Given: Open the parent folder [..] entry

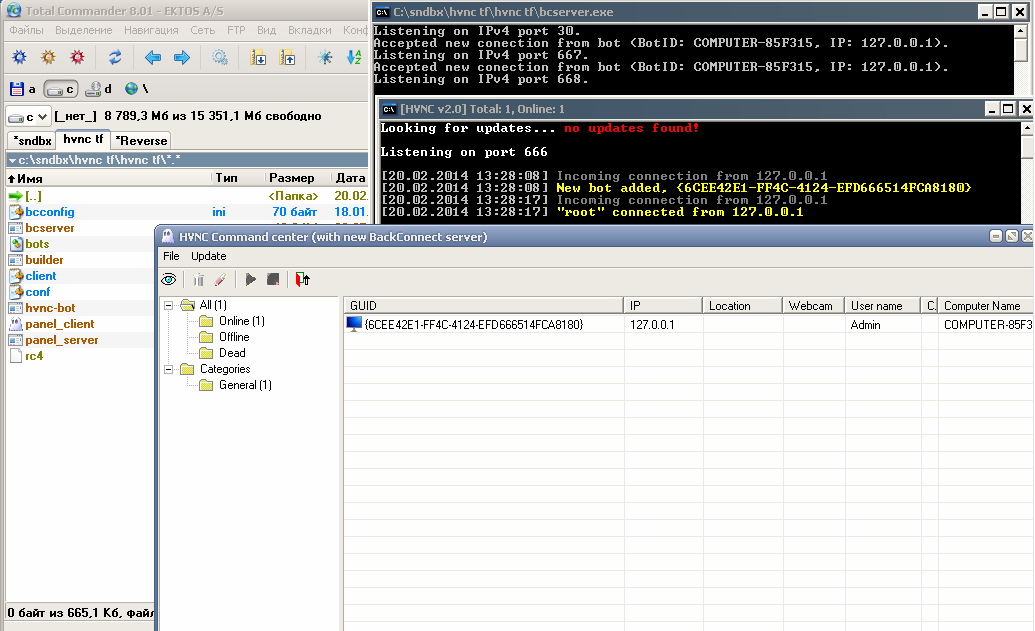Looking at the screenshot, I should [x=33, y=196].
